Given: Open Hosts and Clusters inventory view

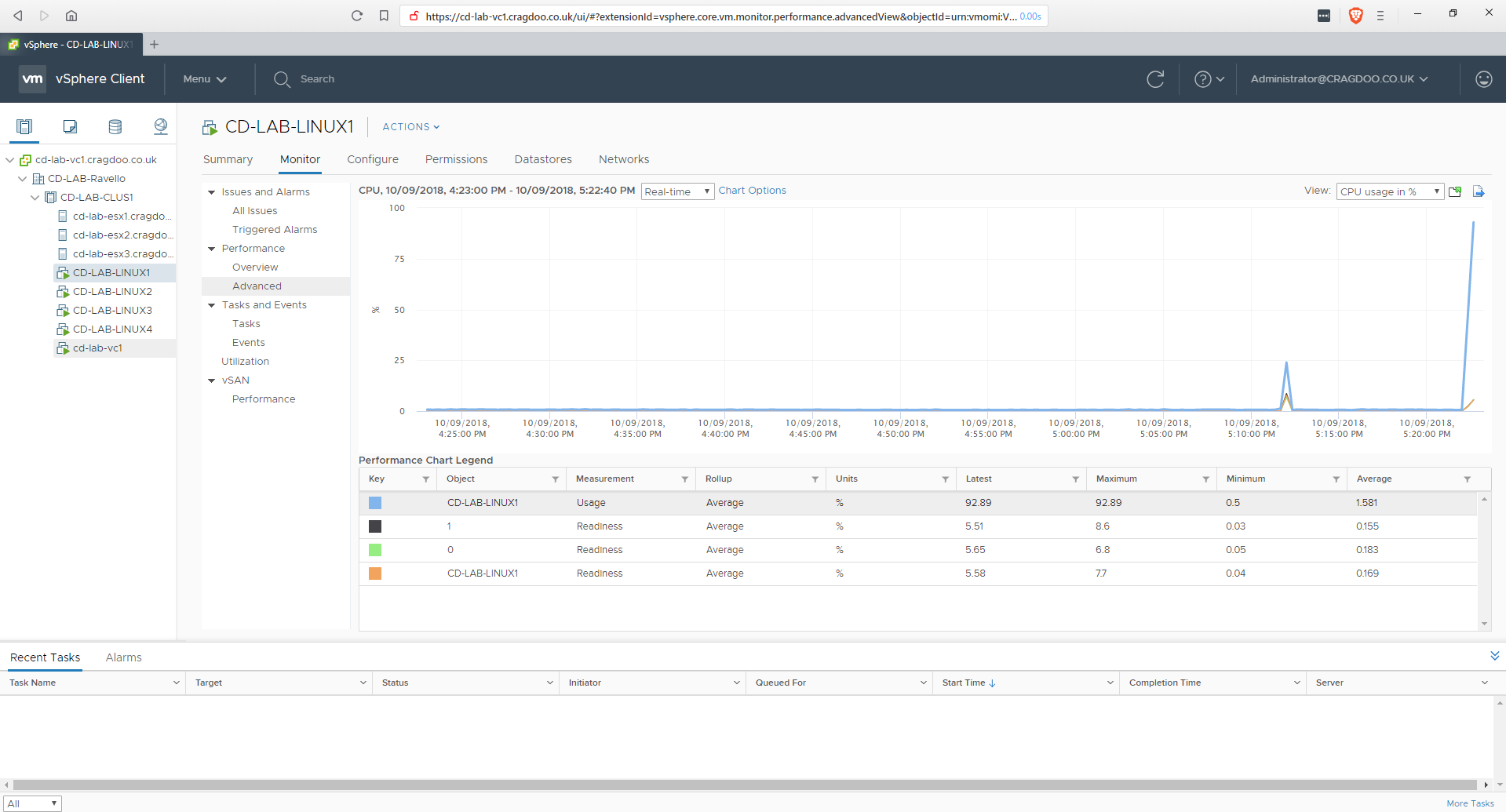Looking at the screenshot, I should [x=24, y=126].
